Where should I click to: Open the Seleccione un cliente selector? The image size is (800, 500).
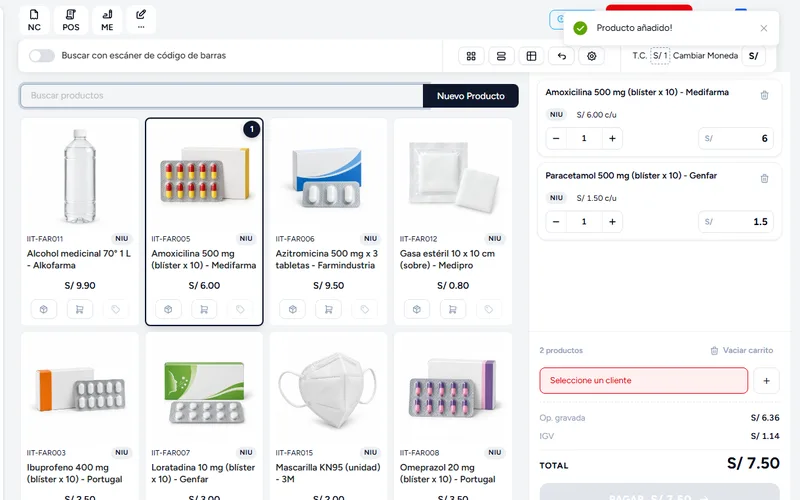point(643,380)
